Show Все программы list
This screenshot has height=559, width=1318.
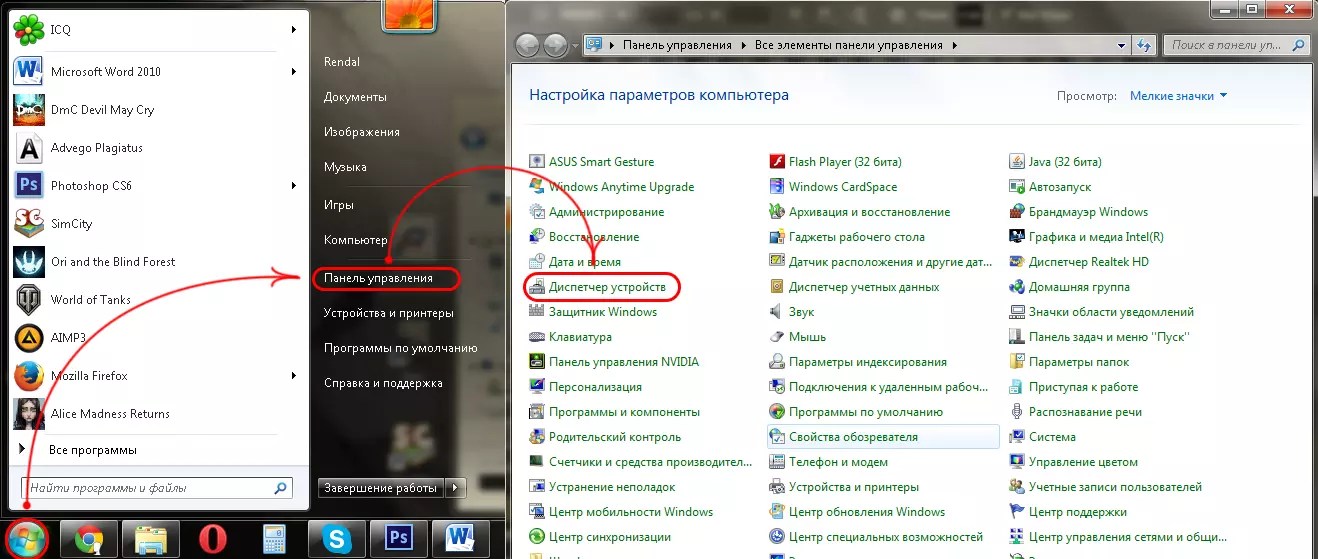click(92, 450)
